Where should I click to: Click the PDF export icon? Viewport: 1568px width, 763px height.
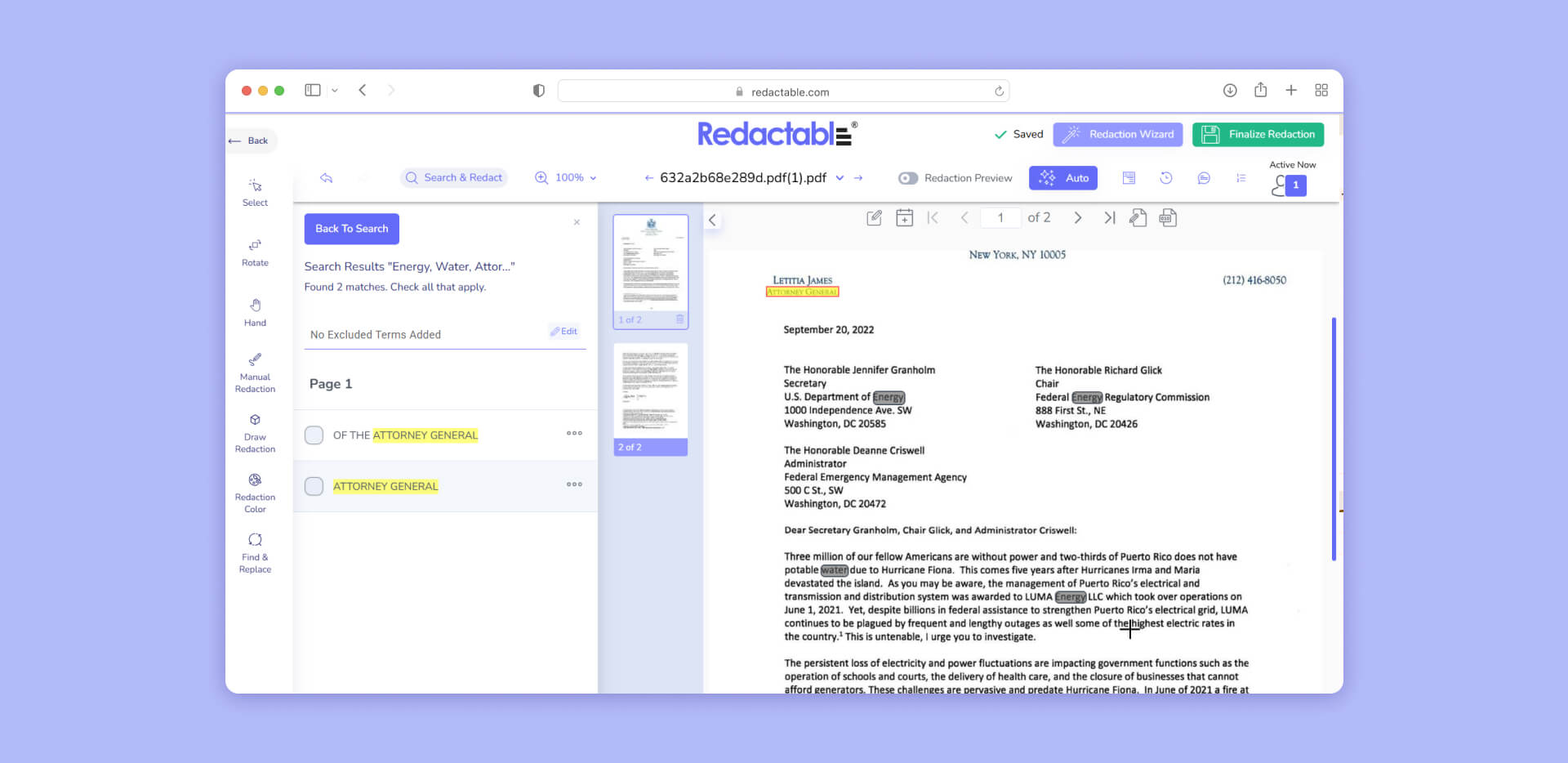[x=1168, y=218]
